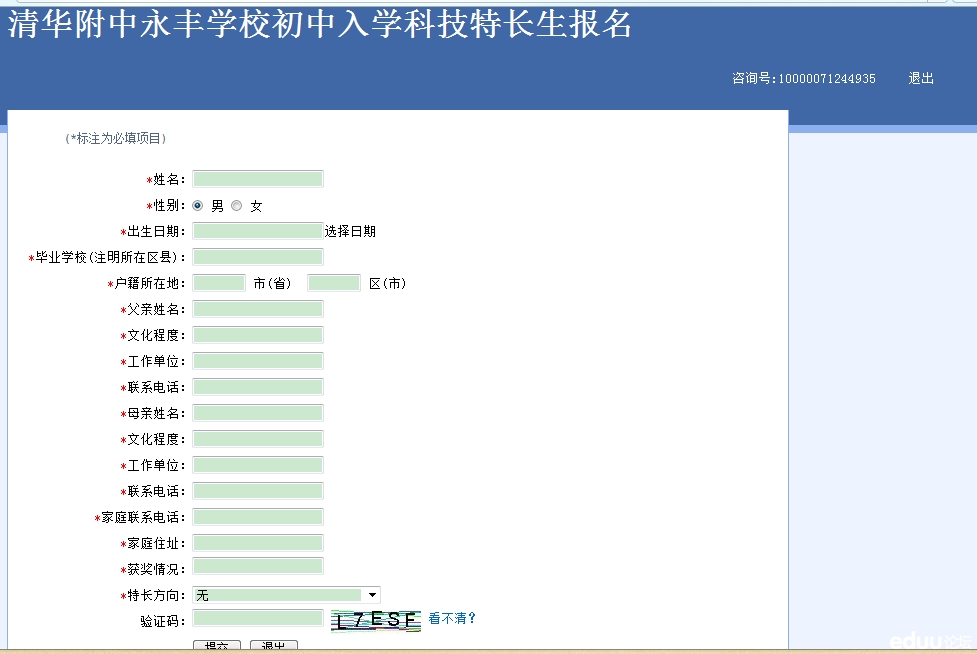The height and width of the screenshot is (654, 977).
Task: Click the 选择日期 date picker link
Action: coord(350,231)
